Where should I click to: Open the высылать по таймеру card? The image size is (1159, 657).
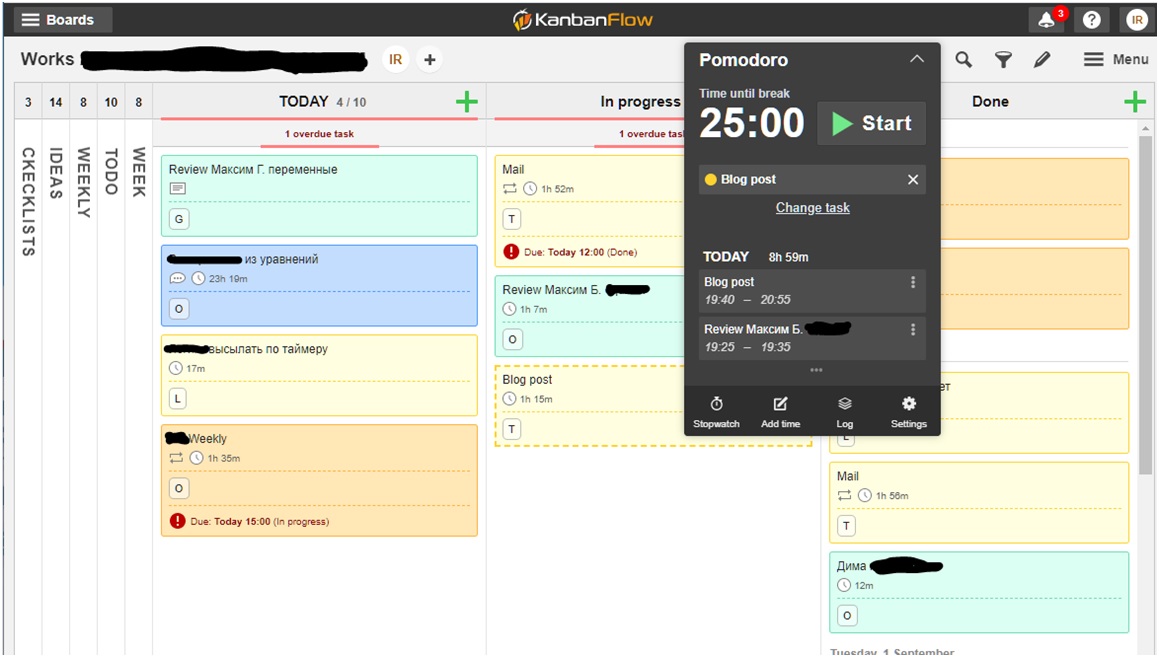(319, 375)
